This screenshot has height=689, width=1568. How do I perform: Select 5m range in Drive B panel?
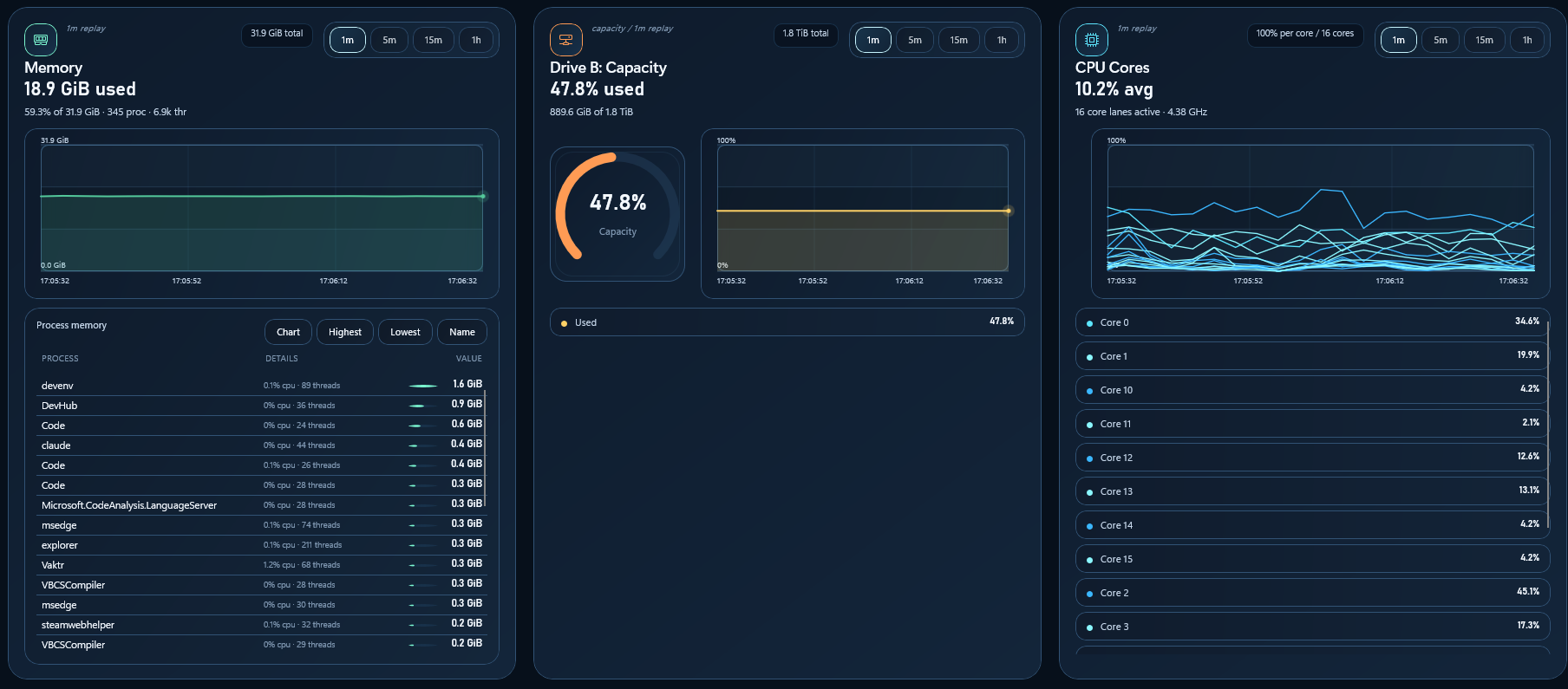915,40
